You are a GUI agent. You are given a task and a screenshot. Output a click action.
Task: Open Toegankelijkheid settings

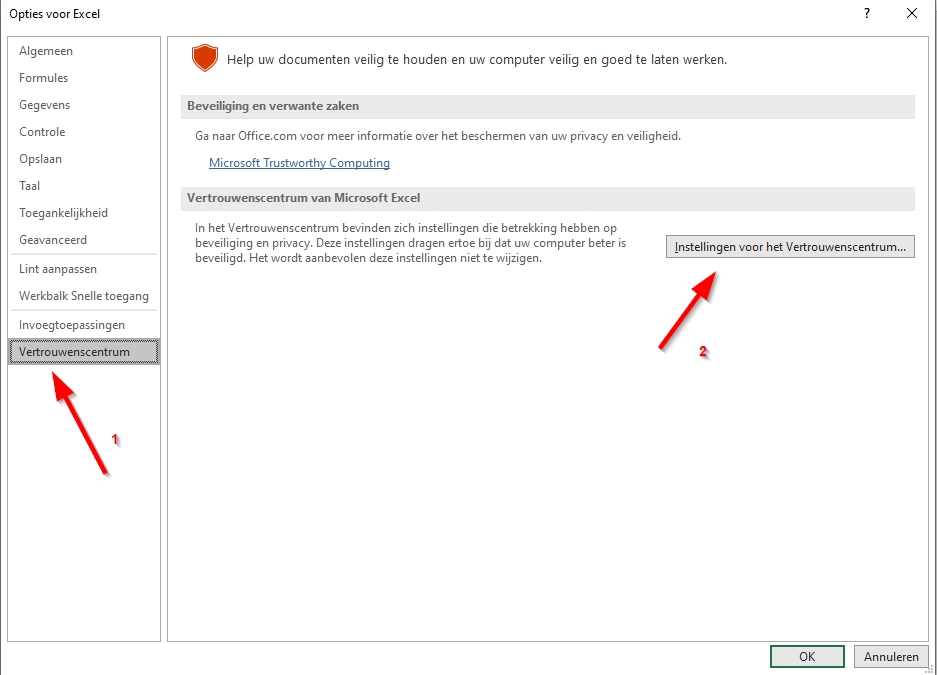[x=63, y=213]
